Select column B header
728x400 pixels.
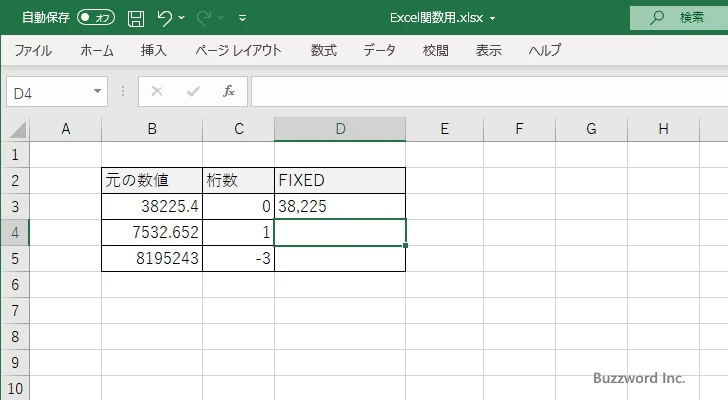tap(152, 129)
